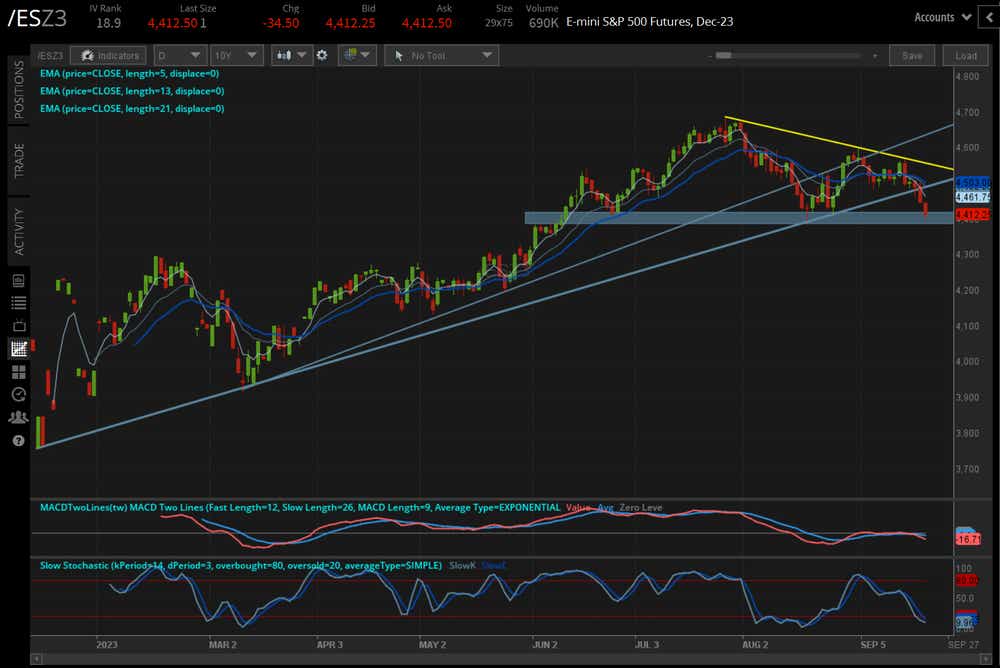Open the Indicators editor button
Viewport: 1000px width, 668px height.
point(108,55)
